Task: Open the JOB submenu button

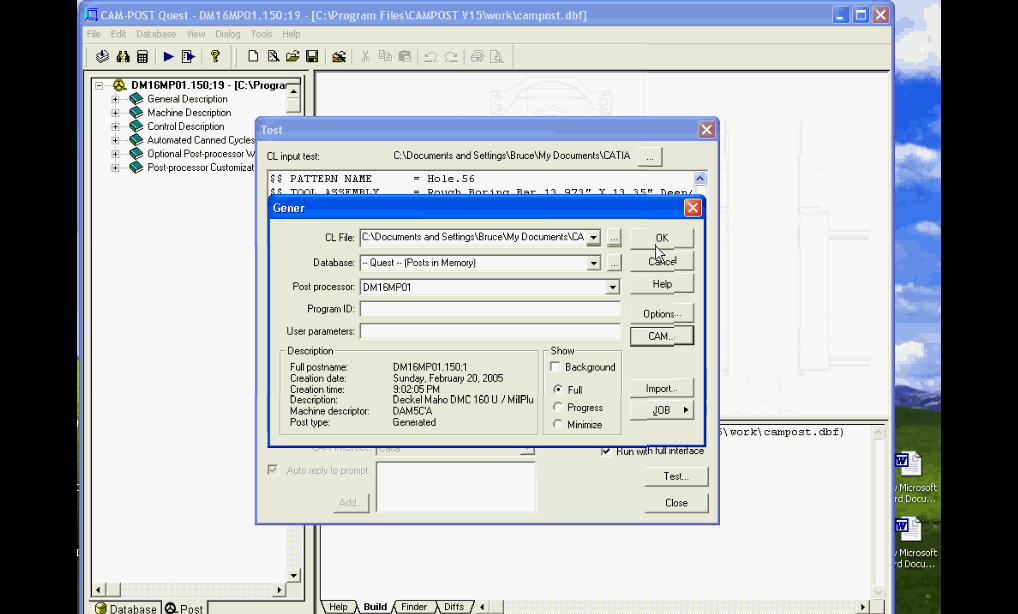Action: coord(662,410)
